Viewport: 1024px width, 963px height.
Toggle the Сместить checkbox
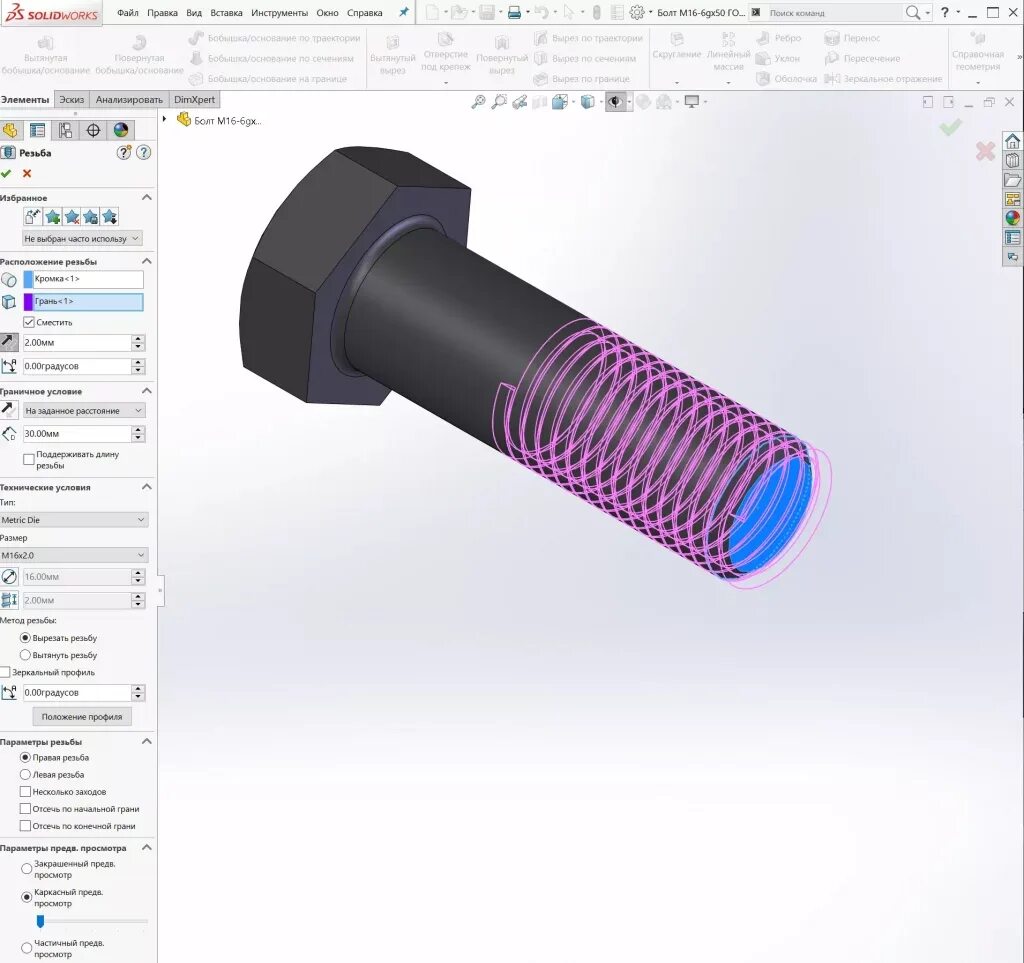(29, 322)
